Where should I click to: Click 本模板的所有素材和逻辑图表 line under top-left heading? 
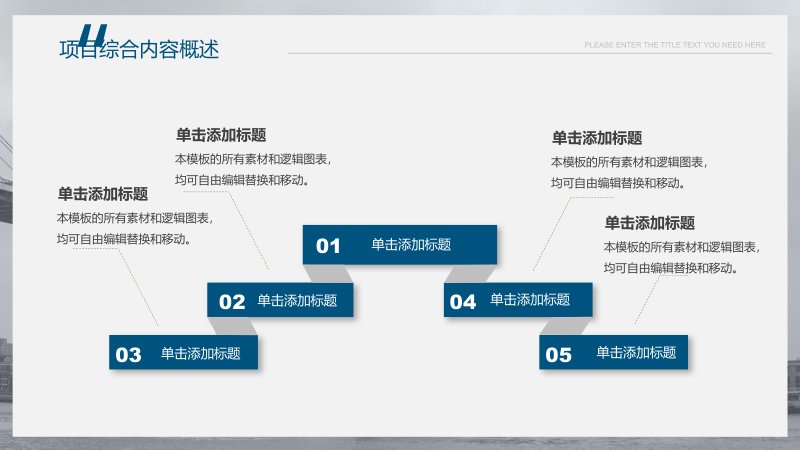click(x=253, y=159)
